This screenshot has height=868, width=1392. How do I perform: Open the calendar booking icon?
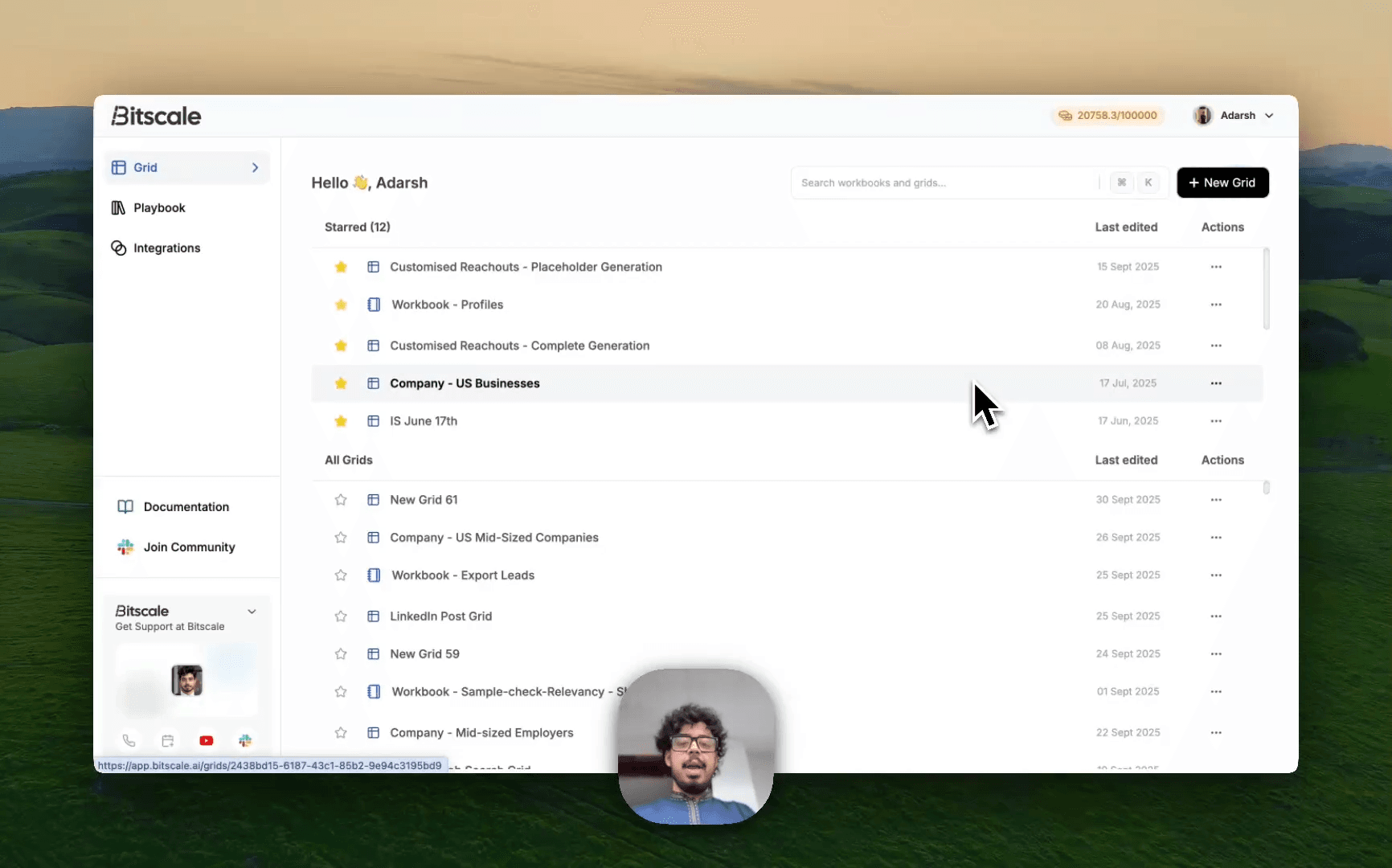tap(167, 740)
